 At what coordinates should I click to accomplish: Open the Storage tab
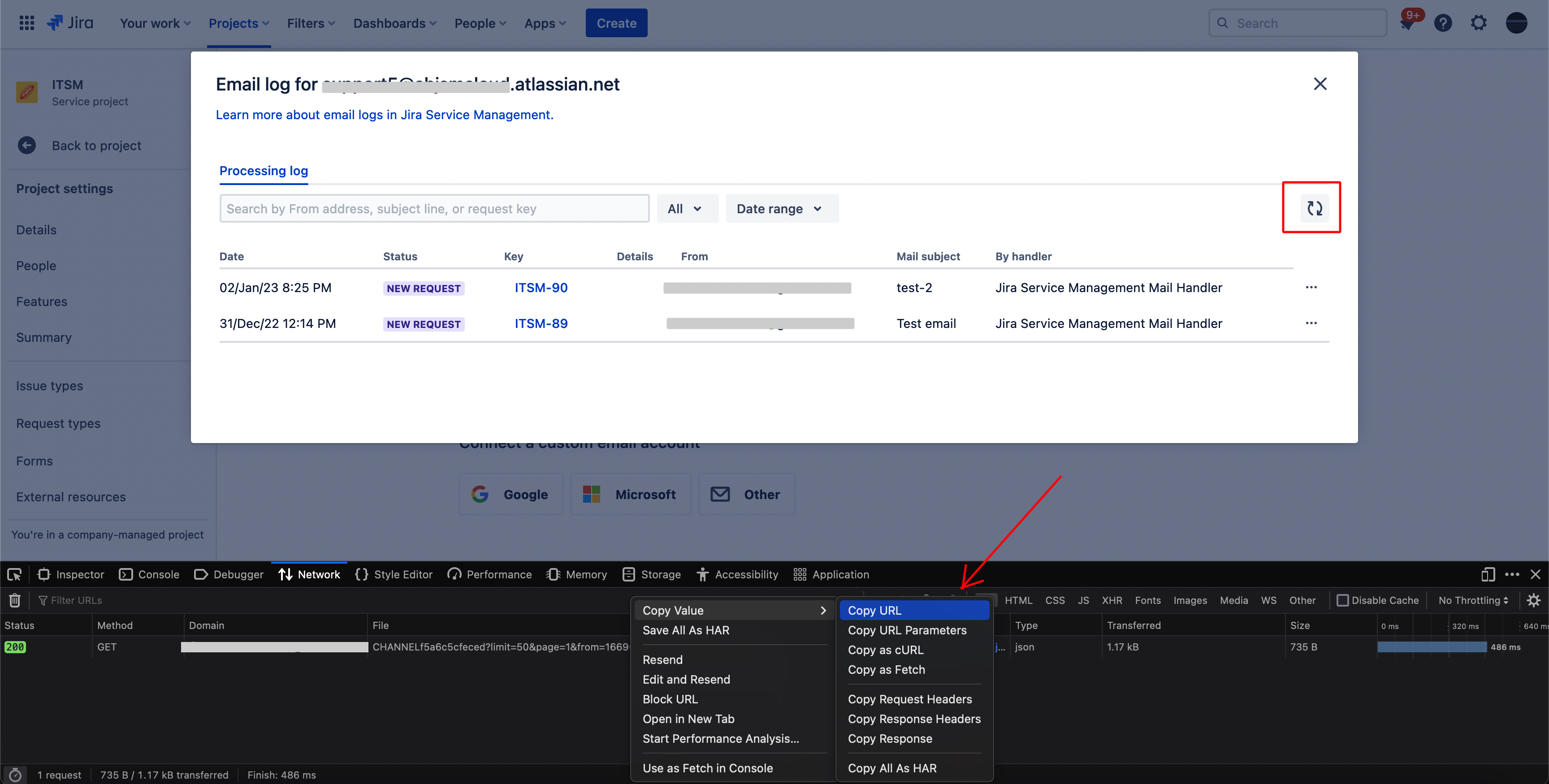[651, 575]
